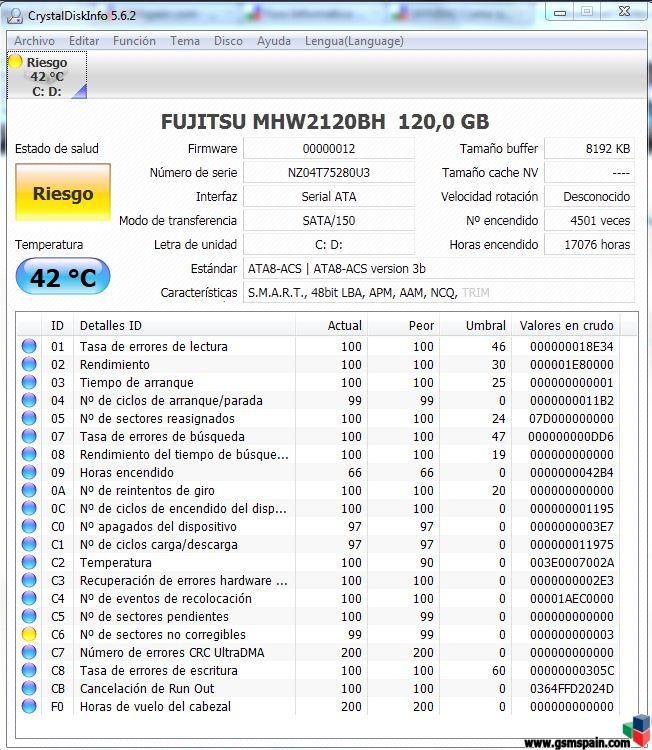Open the Tema menu
The width and height of the screenshot is (652, 750).
tap(185, 41)
